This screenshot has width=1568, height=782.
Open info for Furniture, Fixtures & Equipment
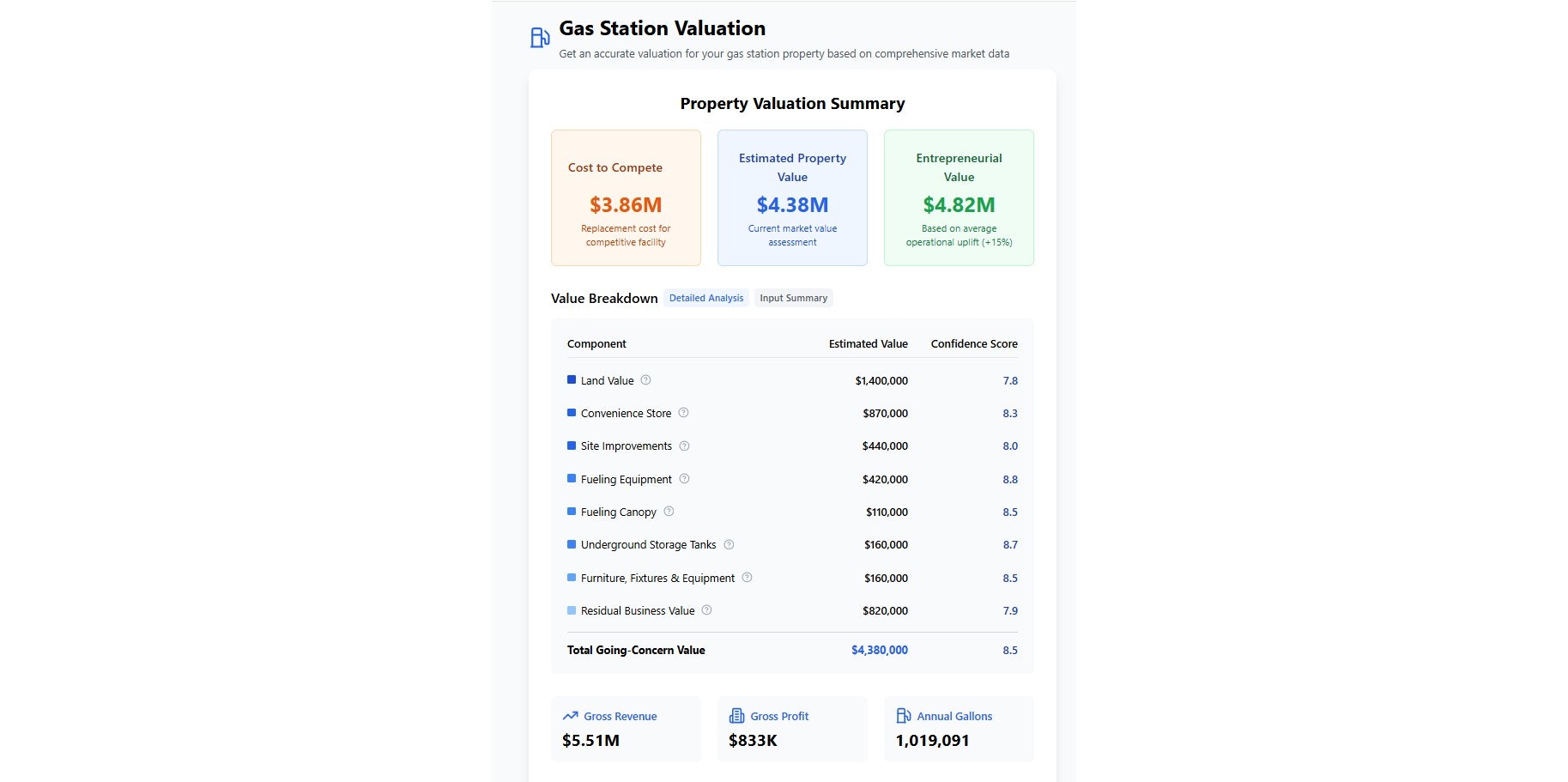coord(747,578)
